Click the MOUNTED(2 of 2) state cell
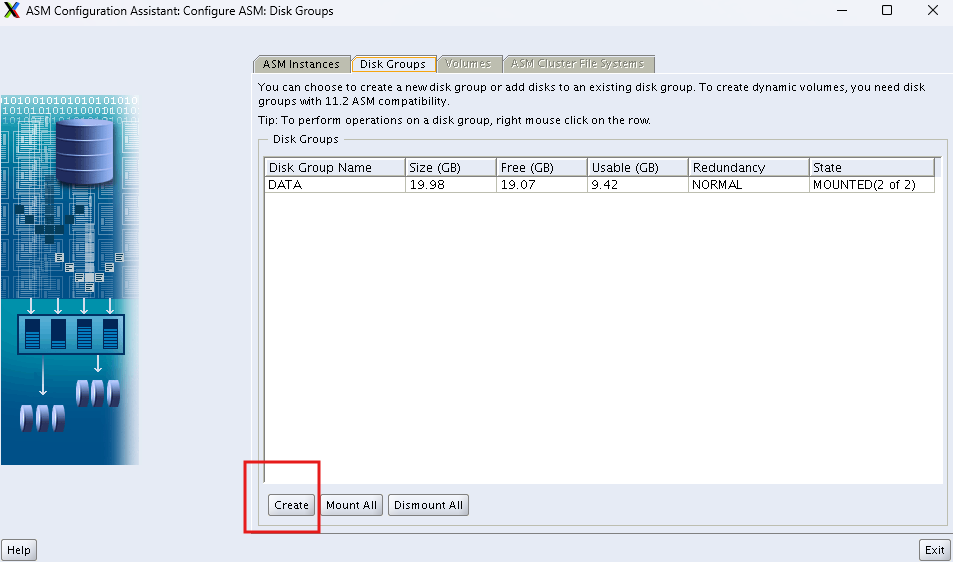Viewport: 953px width, 562px height. pos(872,185)
